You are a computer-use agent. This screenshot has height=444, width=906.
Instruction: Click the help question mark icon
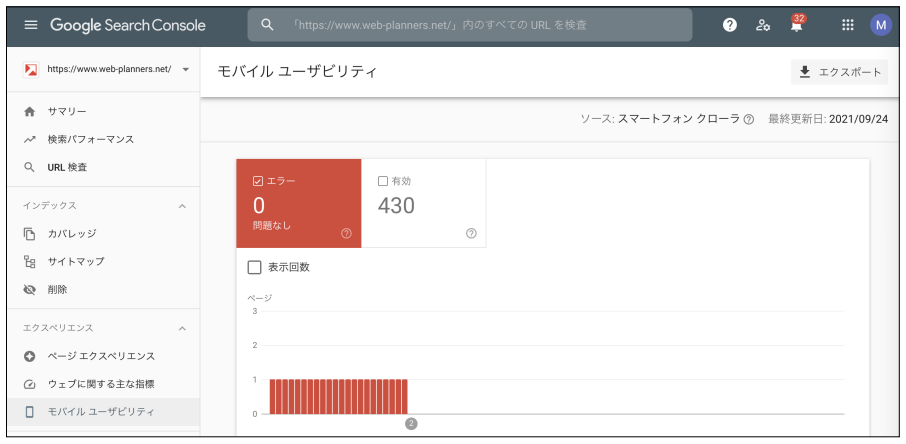tap(730, 25)
